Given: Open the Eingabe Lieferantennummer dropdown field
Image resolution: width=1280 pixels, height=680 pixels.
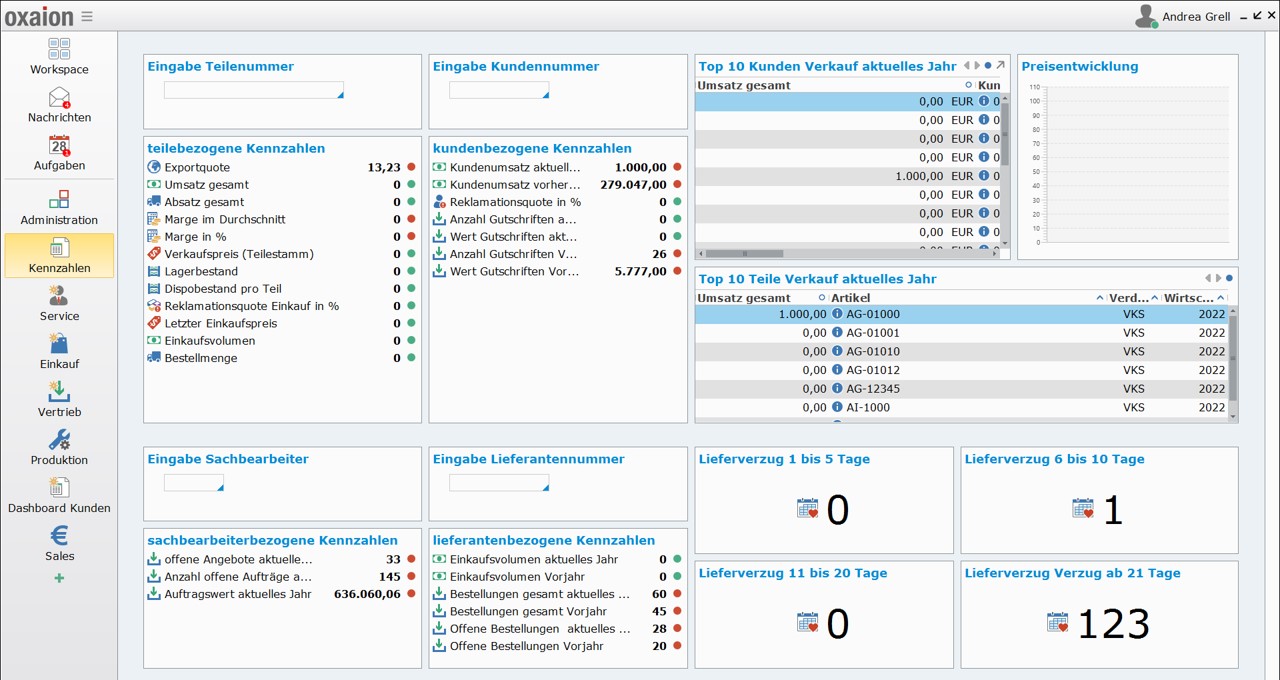Looking at the screenshot, I should pos(499,483).
